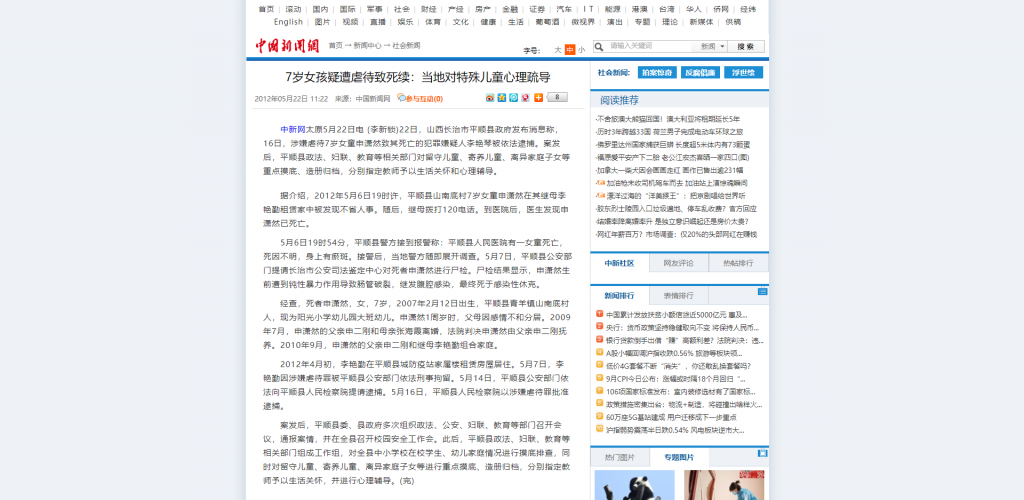
Task: Open ranked story 9月CPI今日公布
Action: pos(675,378)
